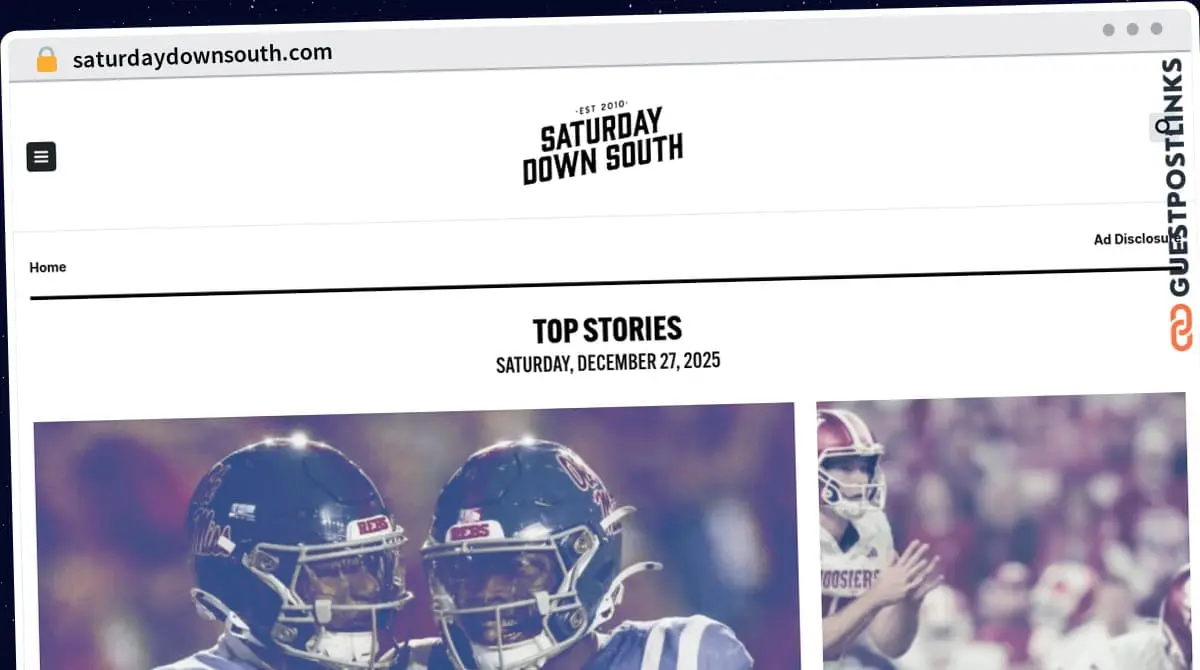The image size is (1200, 670).
Task: Click the Top Stories heading
Action: [x=607, y=330]
